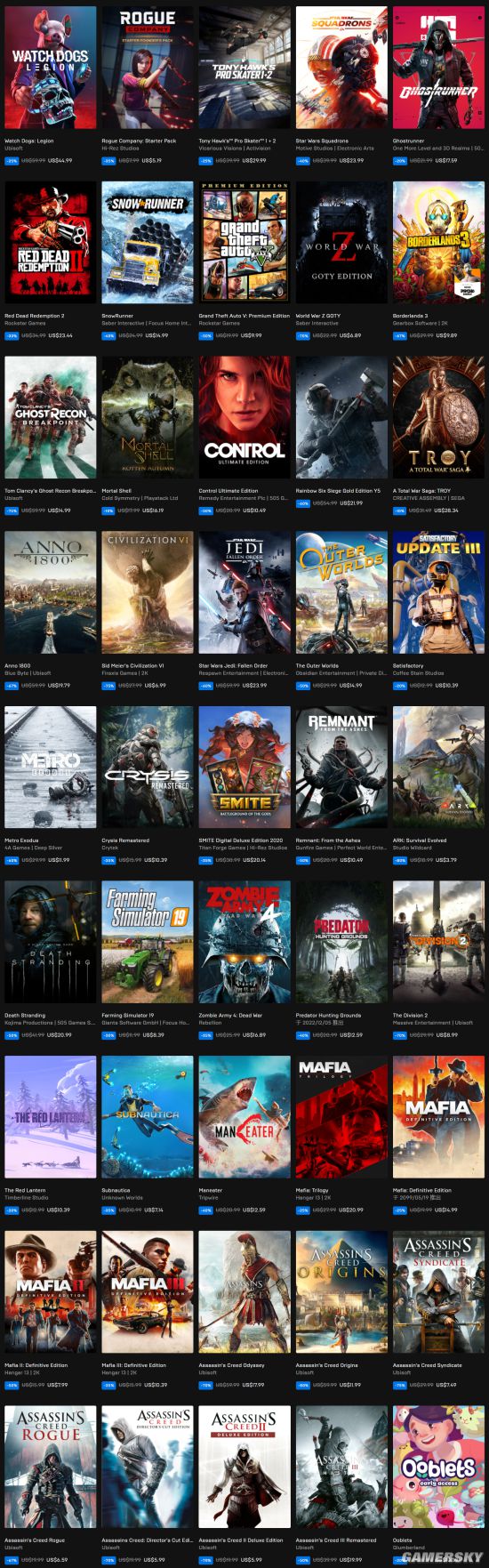Click the US$44.99 price of Watch Dogs
Viewport: 489px width, 1568px height.
point(60,161)
